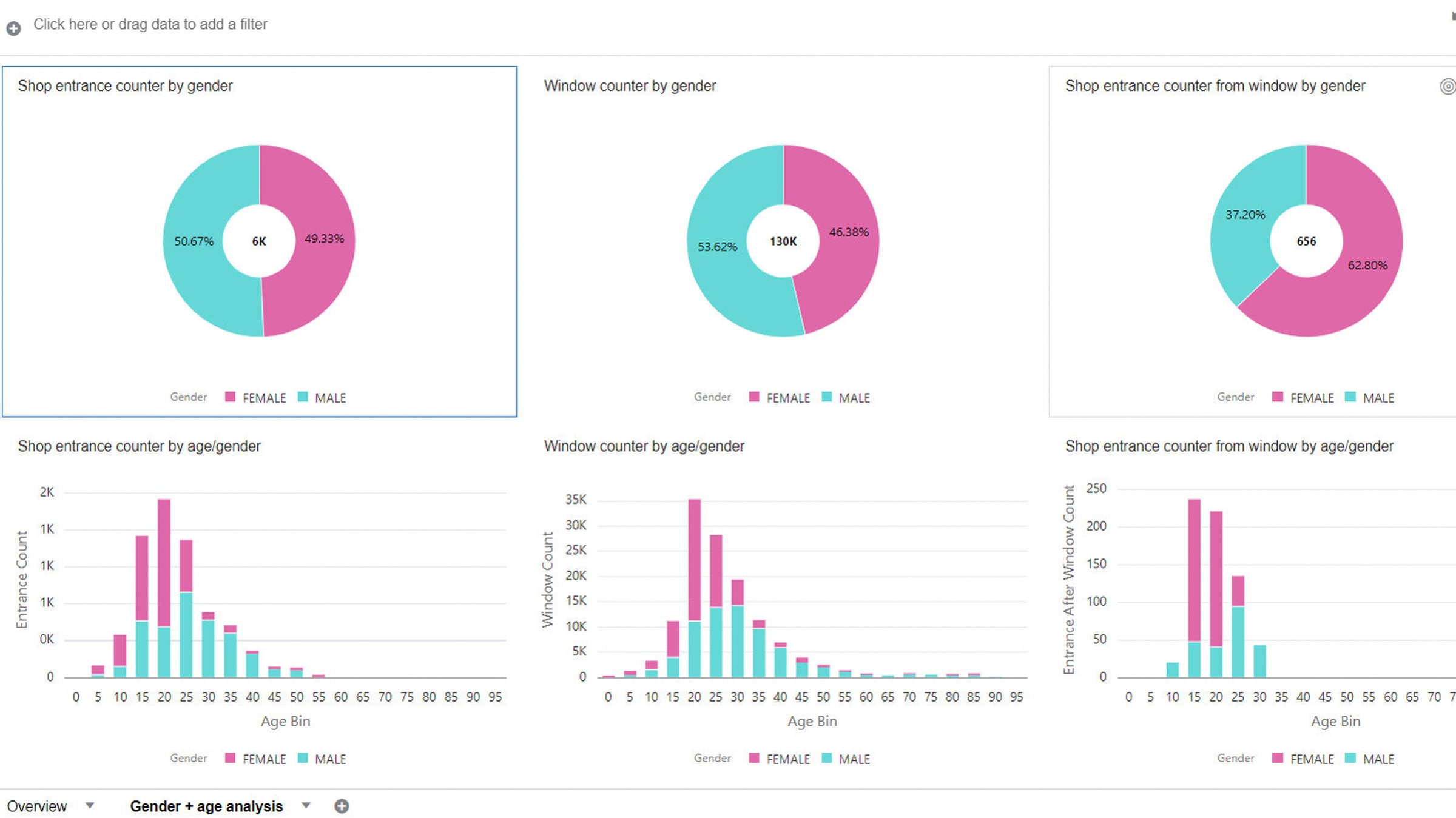Click the target icon on top-right chart
This screenshot has height=818, width=1456.
pyautogui.click(x=1448, y=87)
